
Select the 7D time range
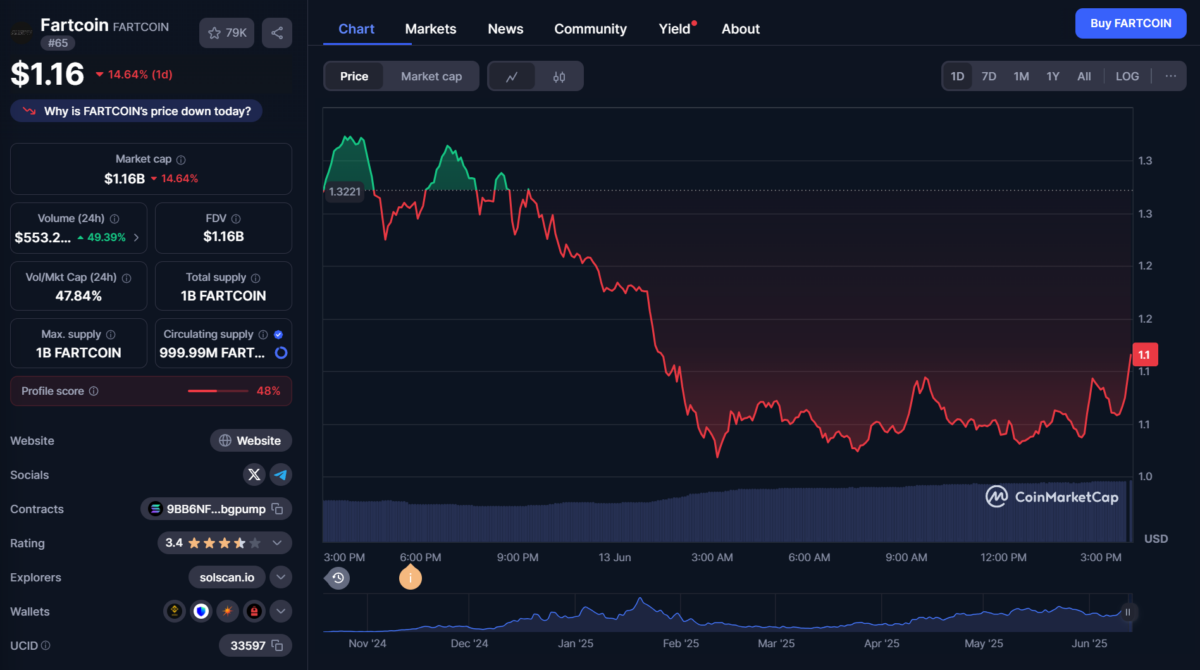(x=988, y=76)
